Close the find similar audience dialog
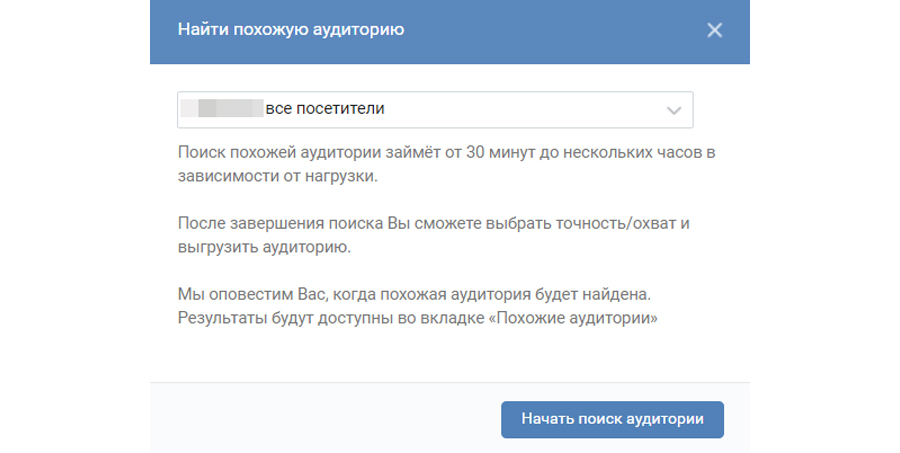The height and width of the screenshot is (453, 900). tap(714, 30)
